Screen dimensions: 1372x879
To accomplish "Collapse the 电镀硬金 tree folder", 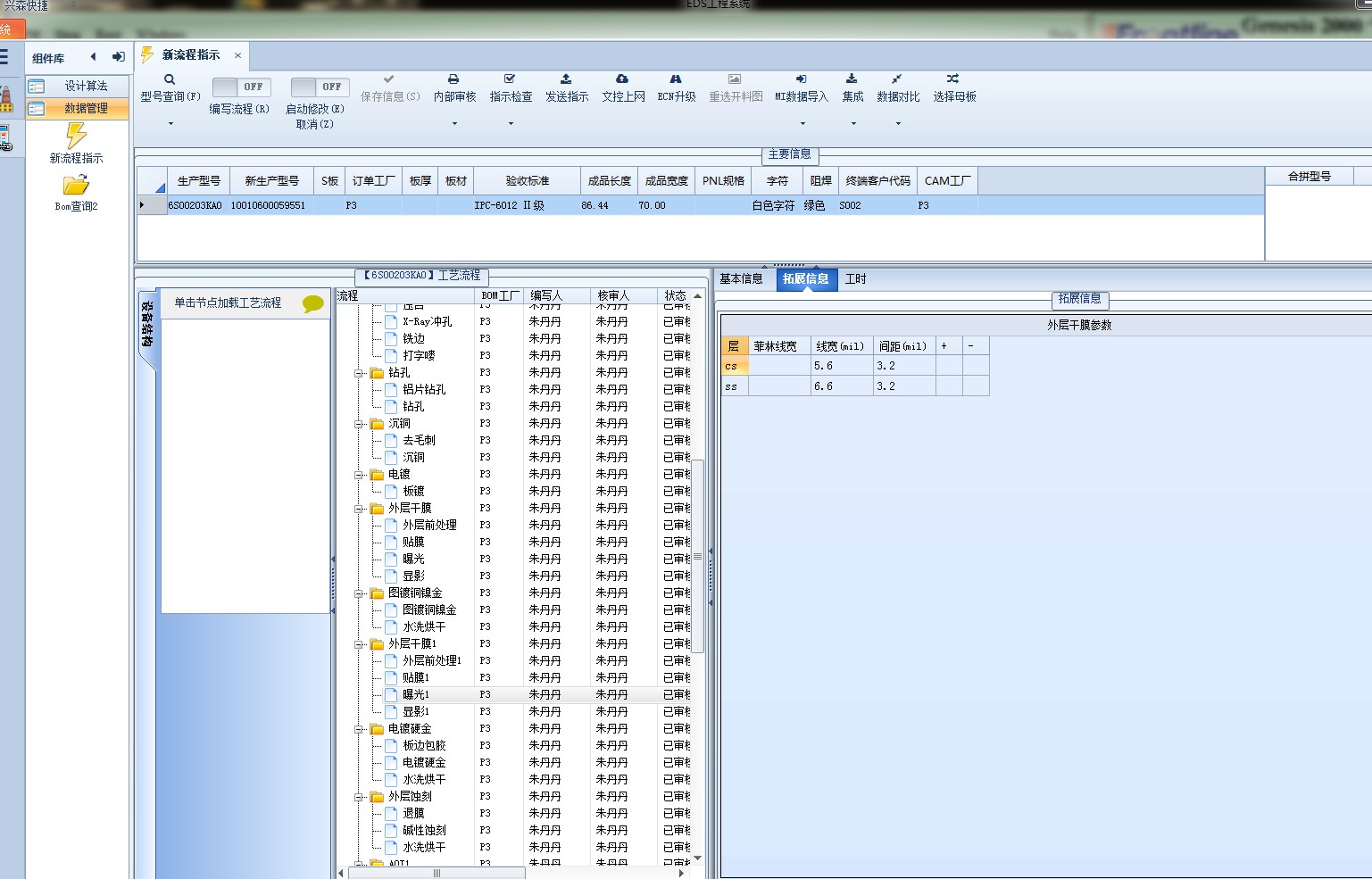I will point(359,729).
